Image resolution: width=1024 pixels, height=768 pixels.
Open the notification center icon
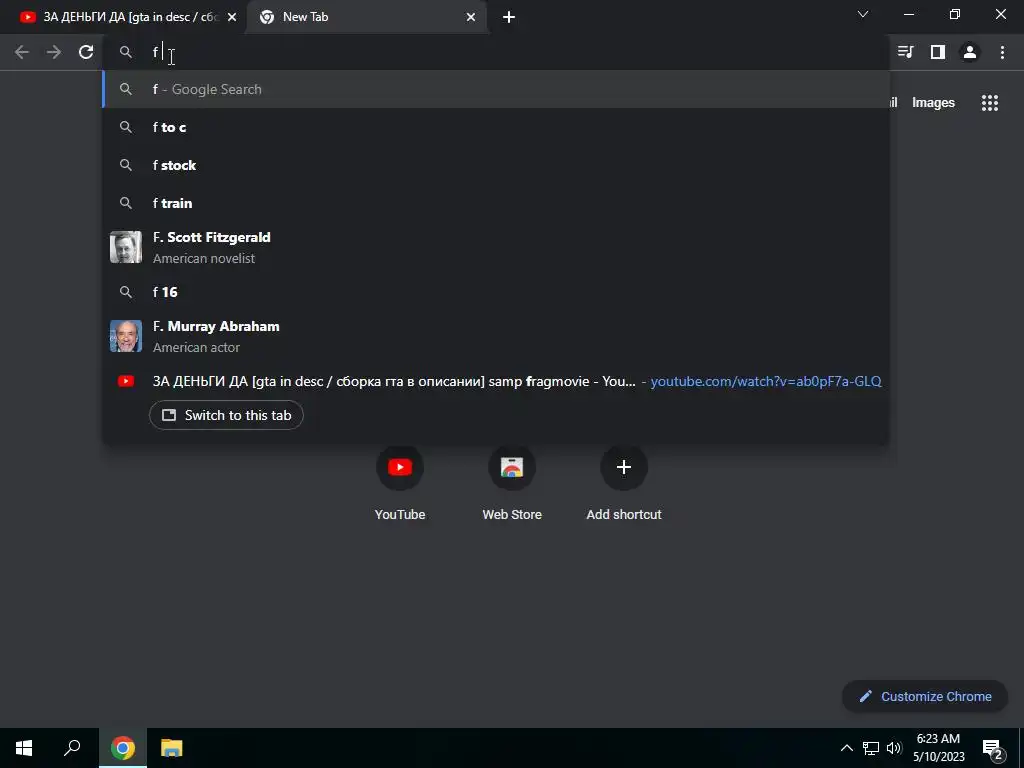point(993,748)
